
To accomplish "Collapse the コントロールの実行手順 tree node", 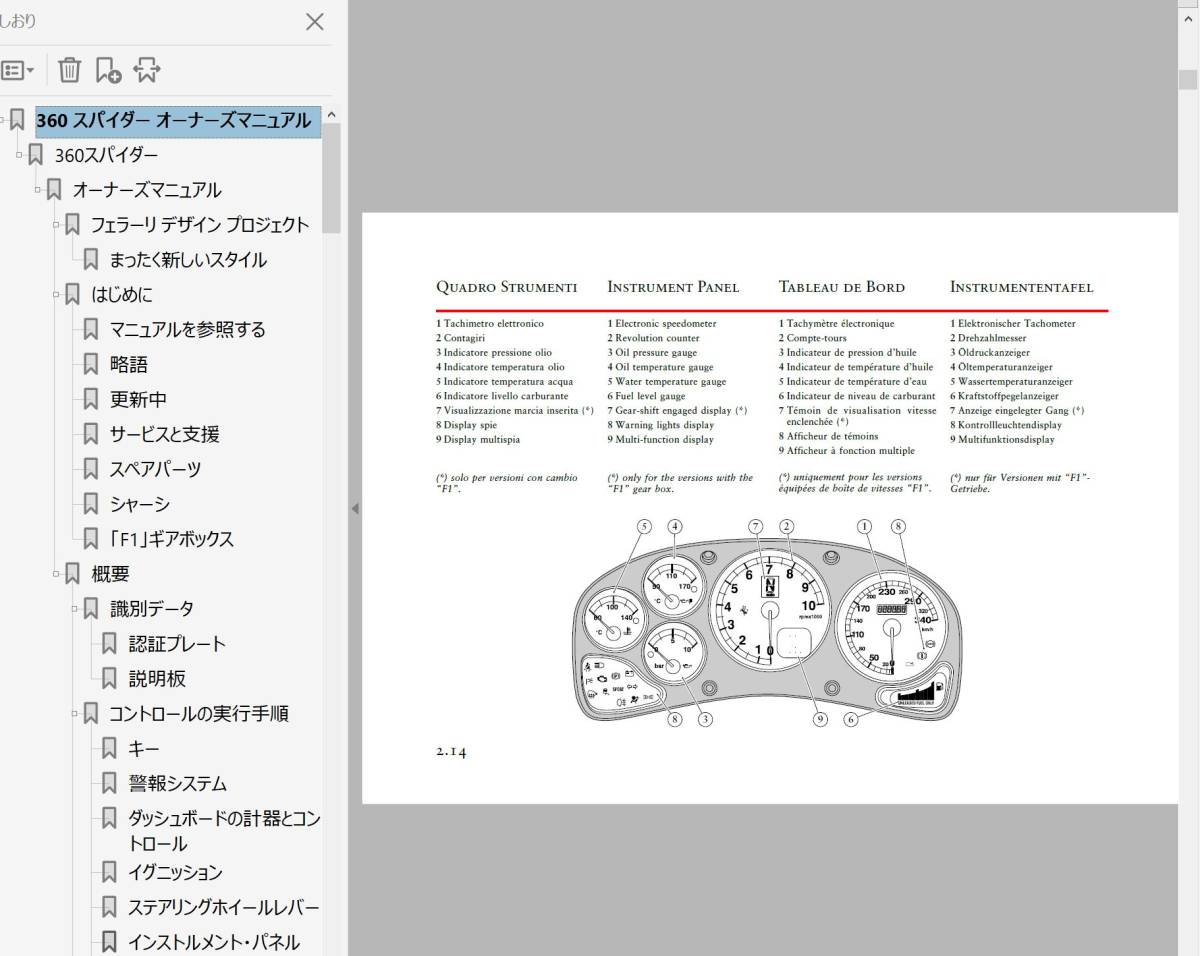I will (75, 713).
